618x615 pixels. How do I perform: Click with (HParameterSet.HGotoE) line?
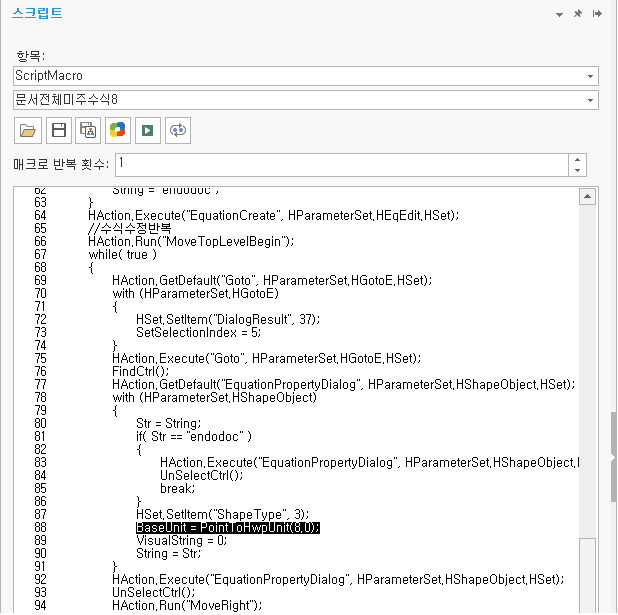(x=195, y=293)
